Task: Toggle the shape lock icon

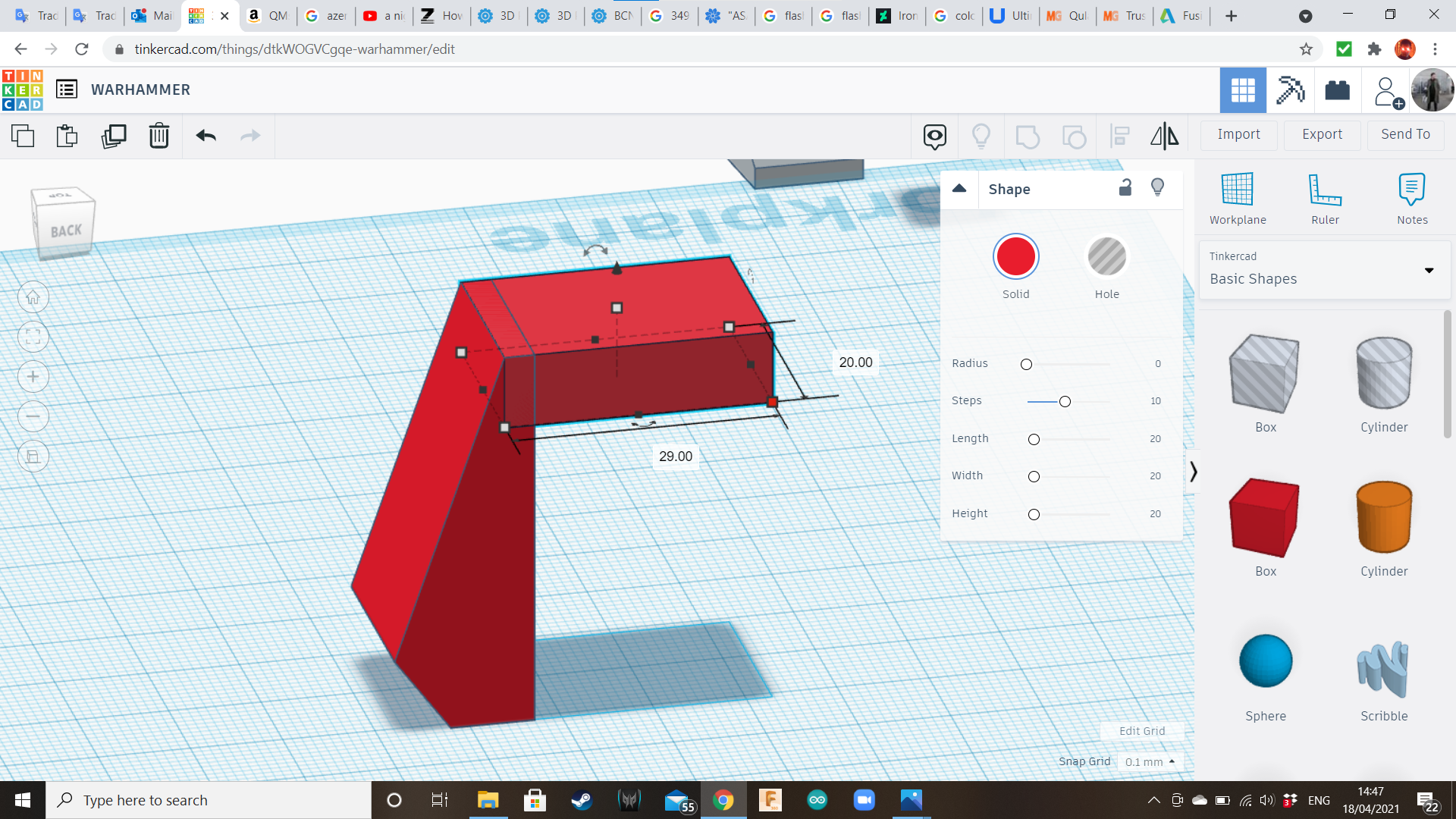Action: [1125, 188]
